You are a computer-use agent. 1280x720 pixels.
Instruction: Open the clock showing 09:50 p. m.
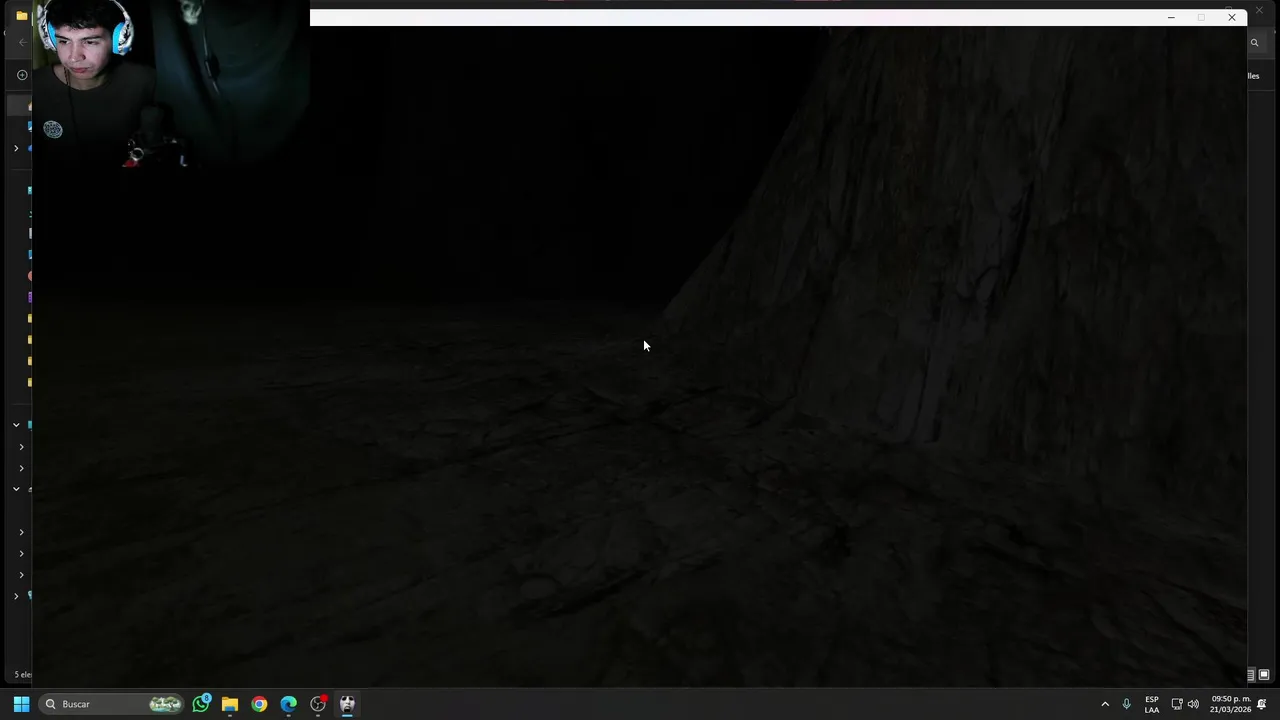click(x=1230, y=704)
